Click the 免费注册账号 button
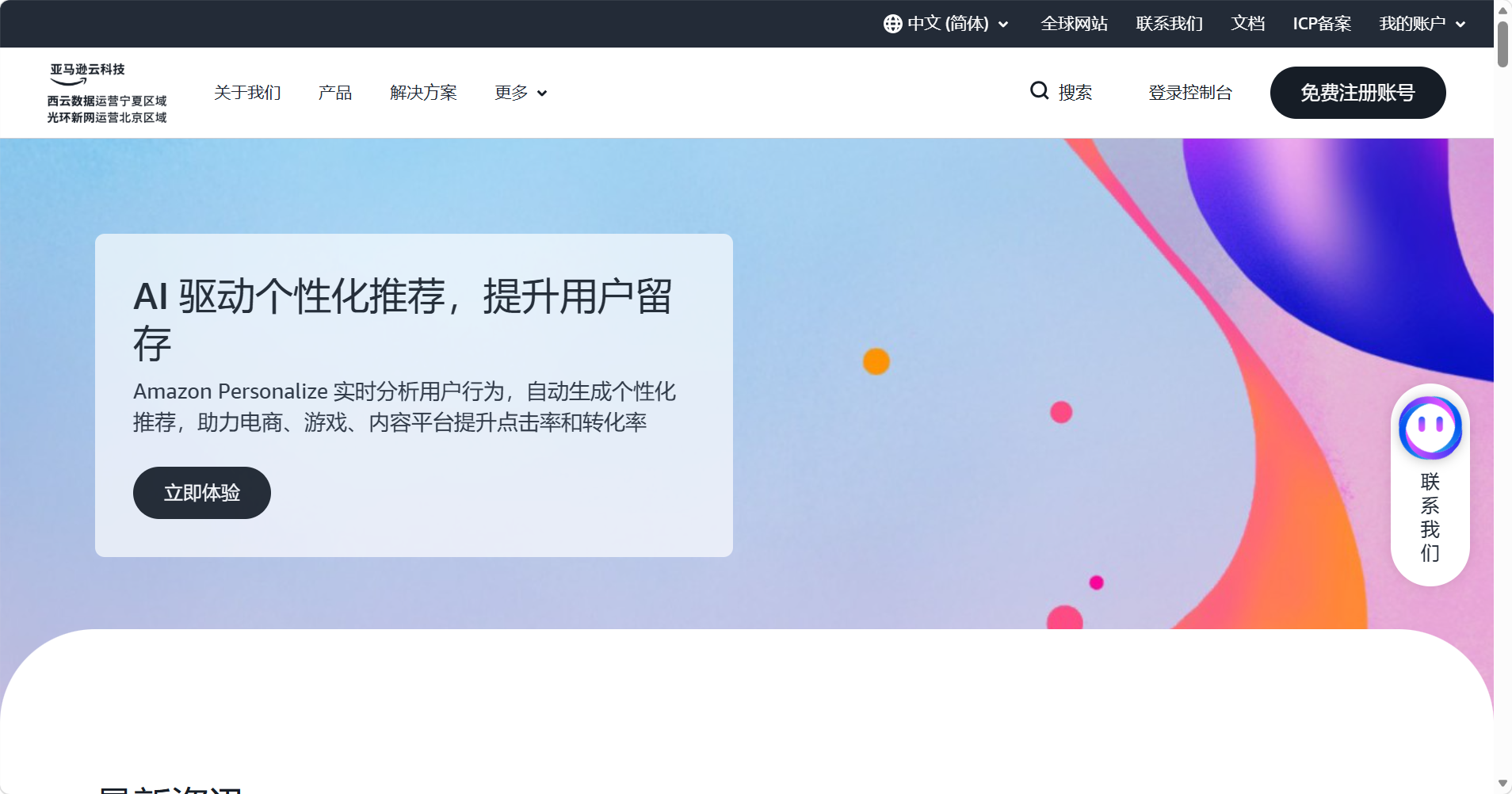The height and width of the screenshot is (794, 1512). [x=1357, y=93]
